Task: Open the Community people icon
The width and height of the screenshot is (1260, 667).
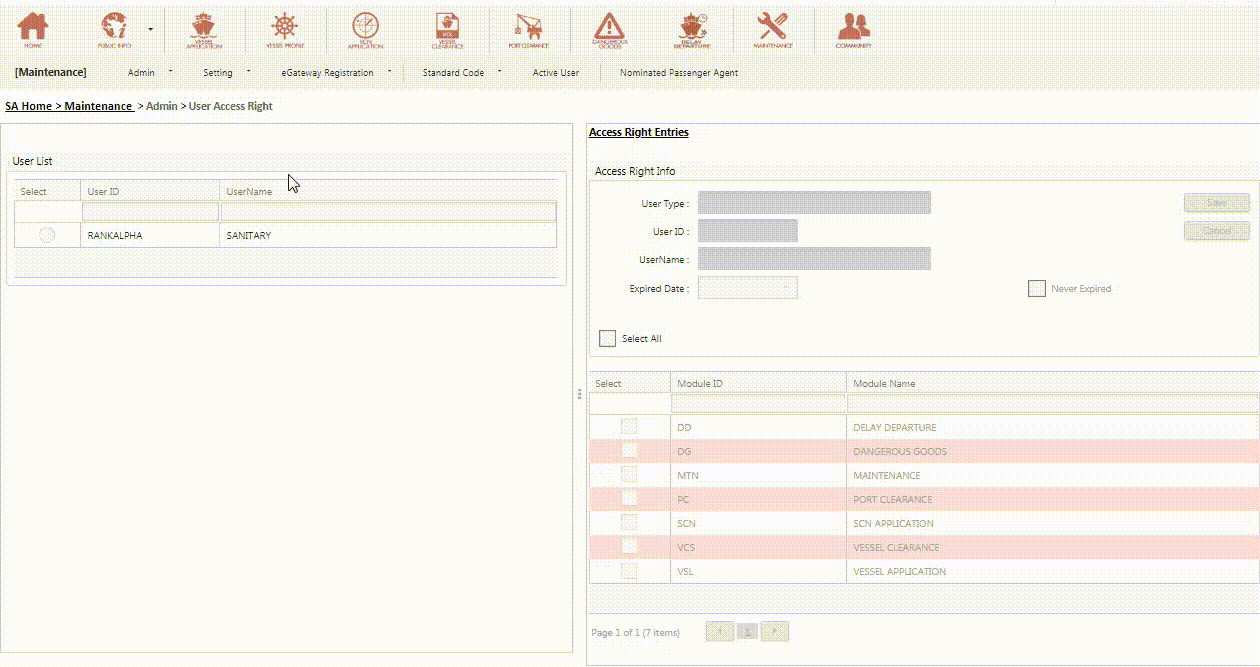Action: click(853, 29)
